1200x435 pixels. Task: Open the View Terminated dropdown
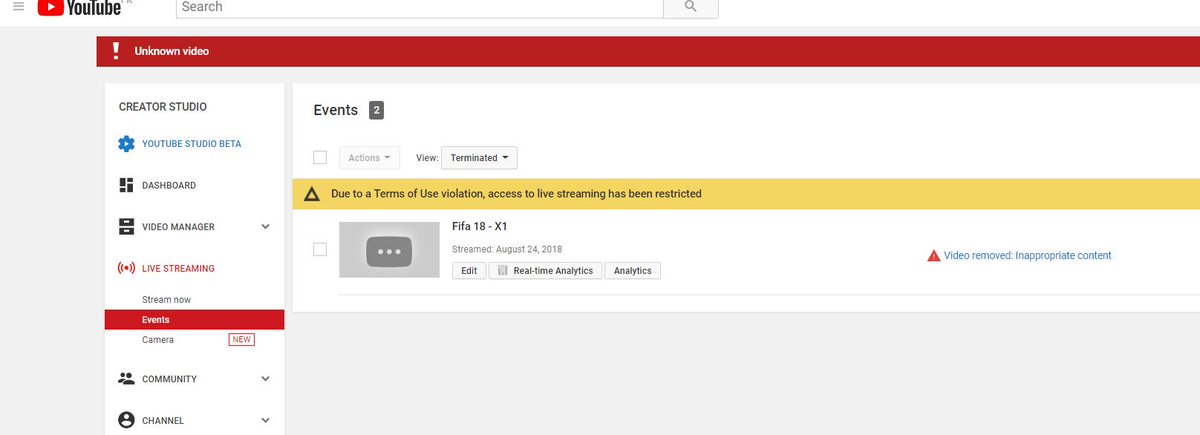pyautogui.click(x=479, y=158)
